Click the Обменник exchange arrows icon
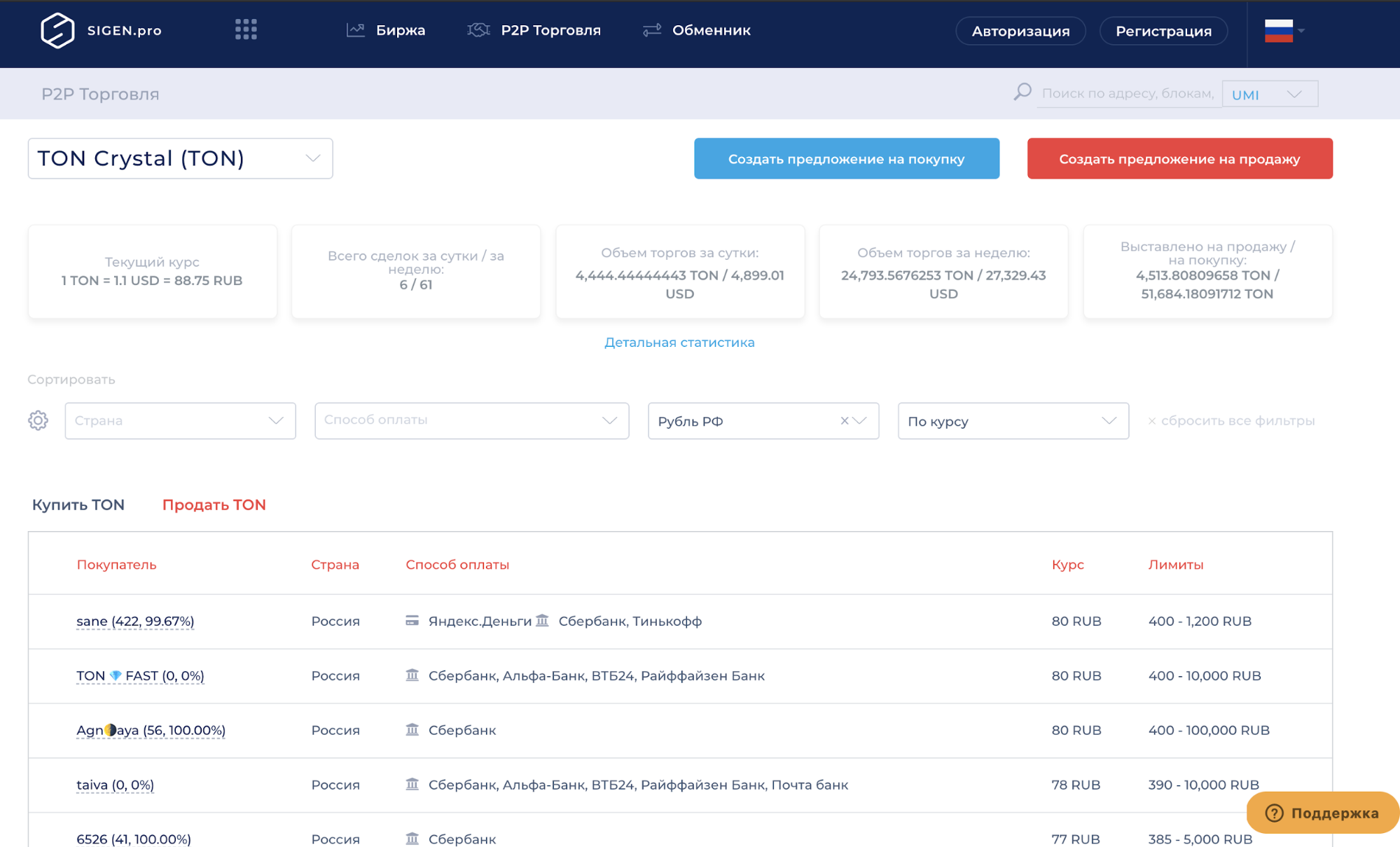Screen dimensions: 1400x847 [x=652, y=30]
